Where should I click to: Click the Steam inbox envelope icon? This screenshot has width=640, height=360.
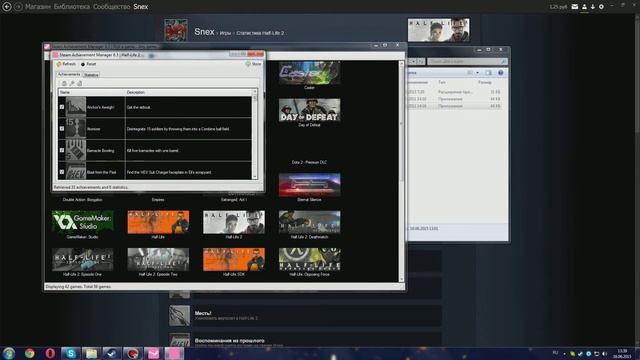(x=575, y=7)
